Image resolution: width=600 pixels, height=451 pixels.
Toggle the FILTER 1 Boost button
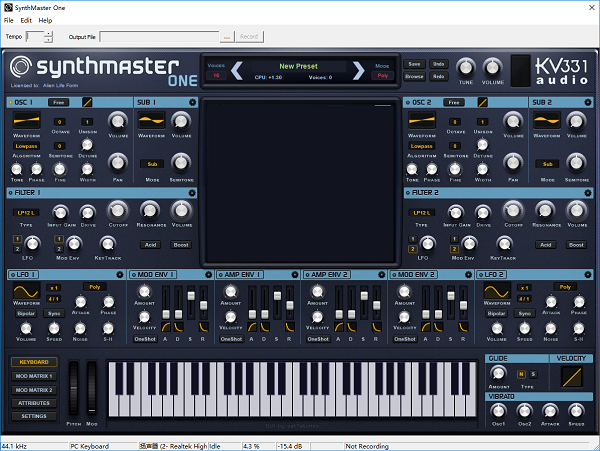tap(181, 245)
